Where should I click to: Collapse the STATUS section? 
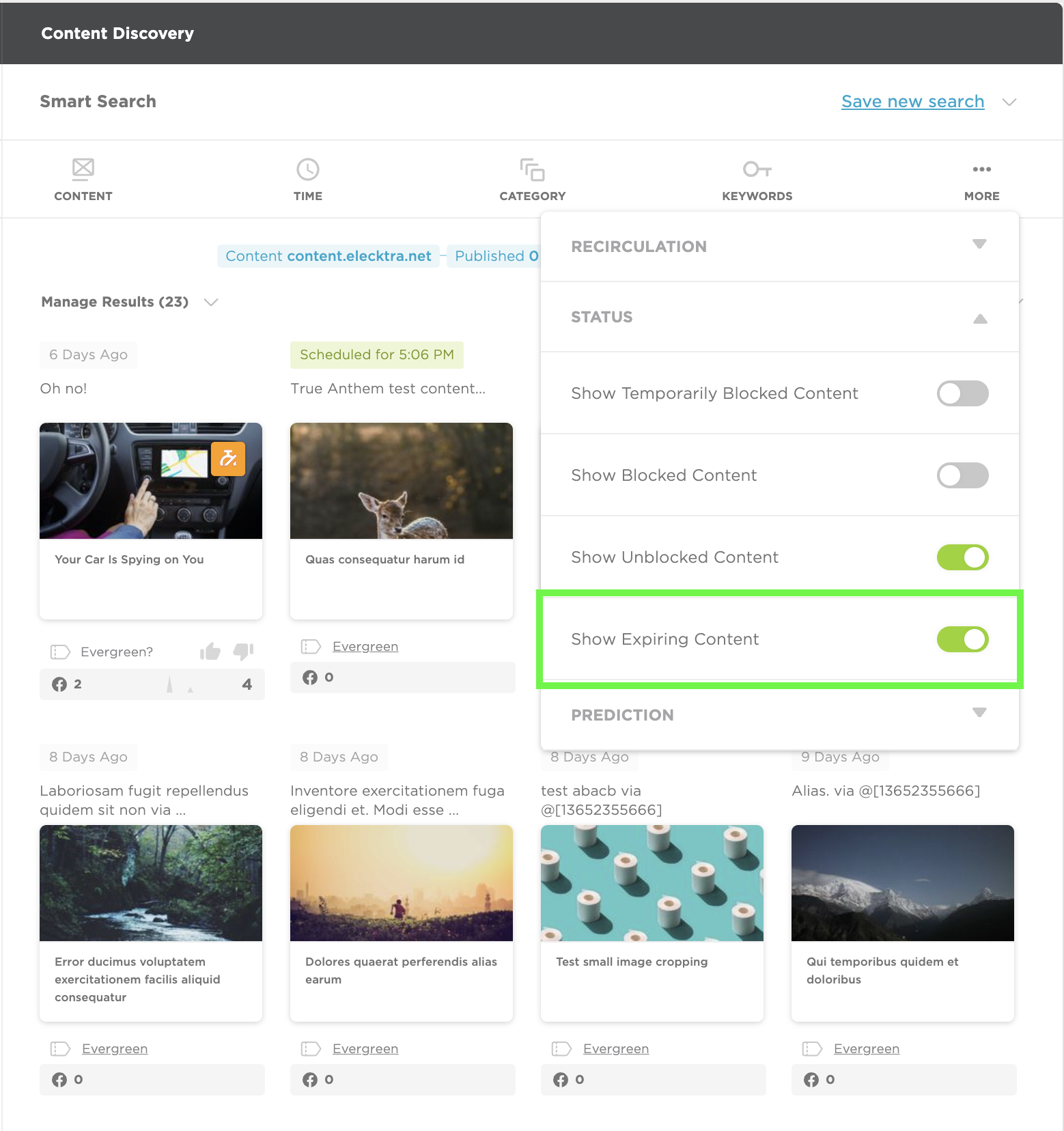[780, 317]
